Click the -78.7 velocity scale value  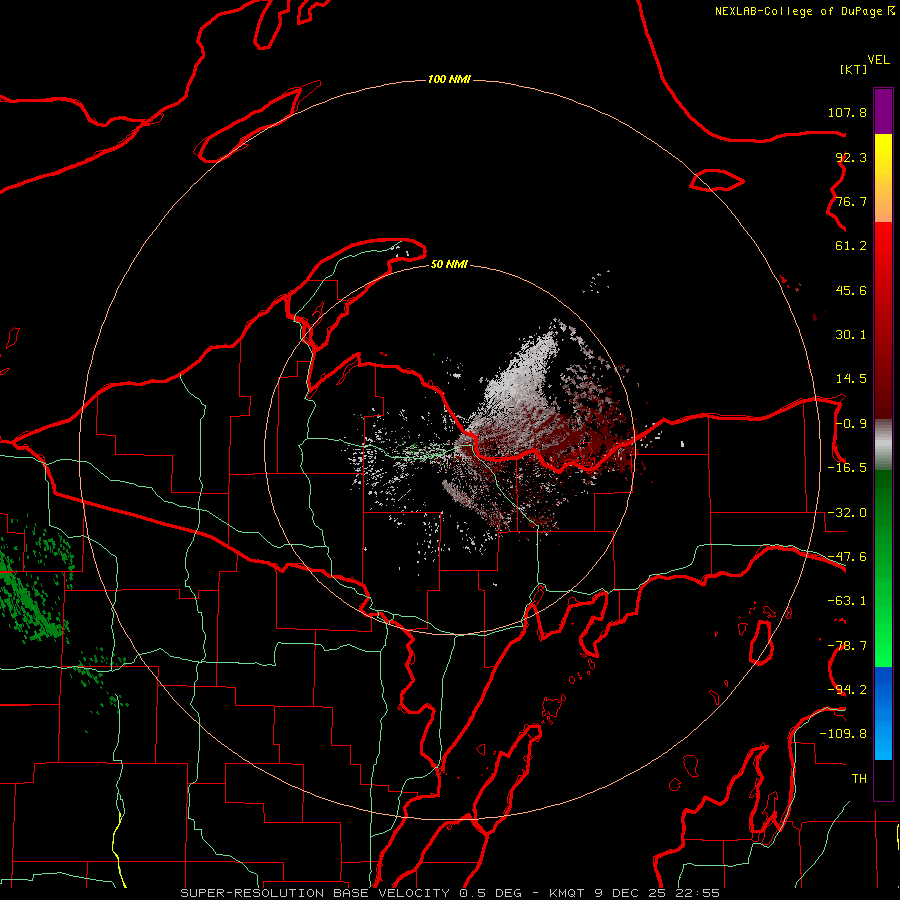[847, 646]
